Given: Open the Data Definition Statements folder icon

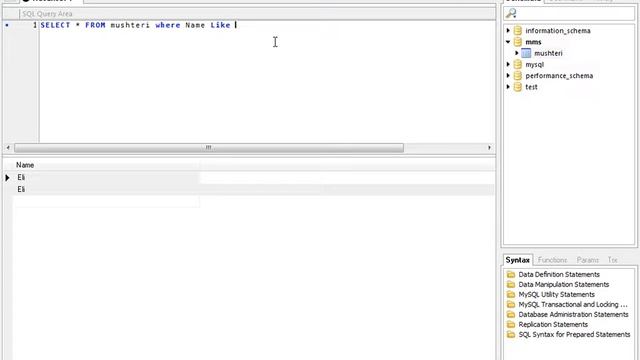Looking at the screenshot, I should pos(511,274).
